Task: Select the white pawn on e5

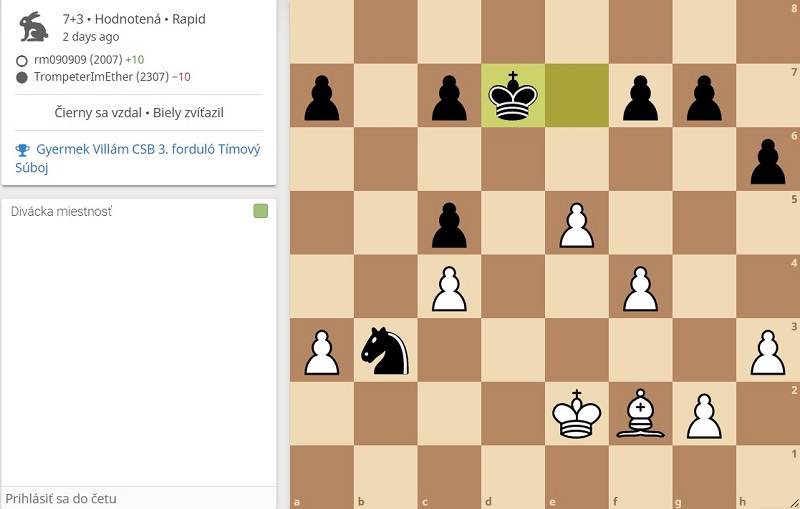Action: [x=577, y=225]
